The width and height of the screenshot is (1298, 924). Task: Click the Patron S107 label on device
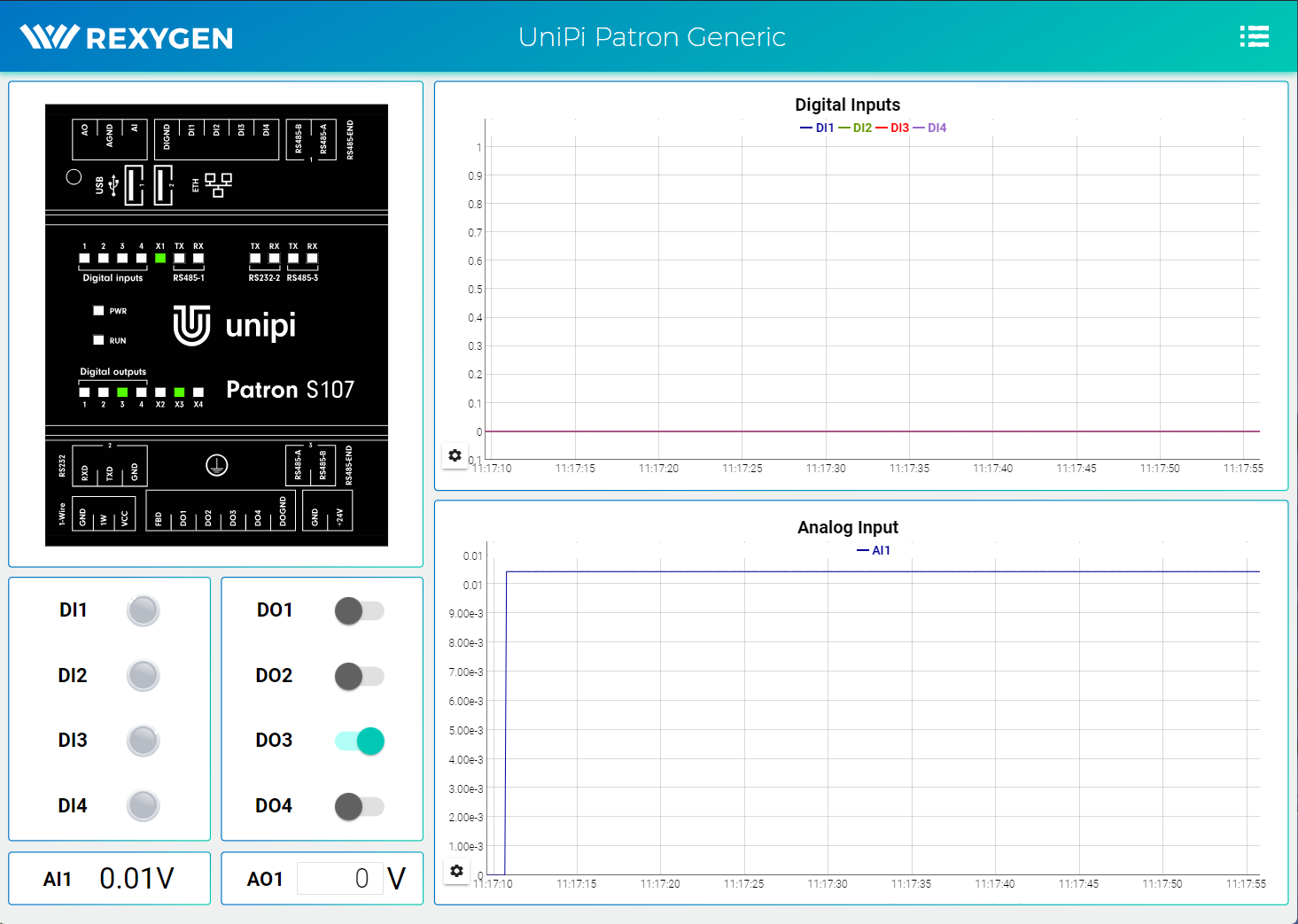[x=291, y=390]
